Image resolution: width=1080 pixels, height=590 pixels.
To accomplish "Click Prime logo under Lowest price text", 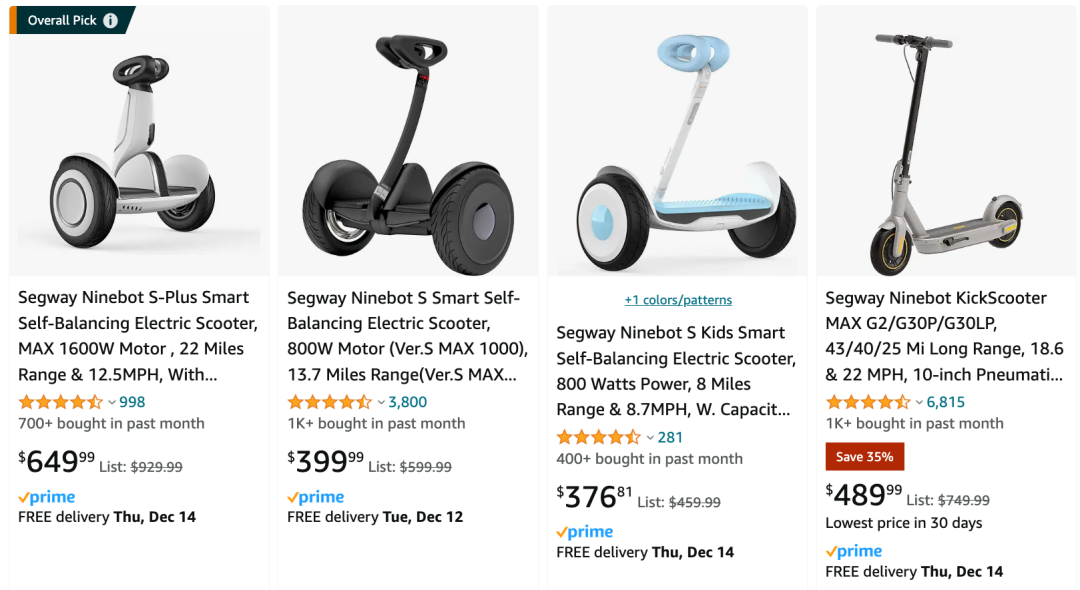I will click(x=854, y=551).
